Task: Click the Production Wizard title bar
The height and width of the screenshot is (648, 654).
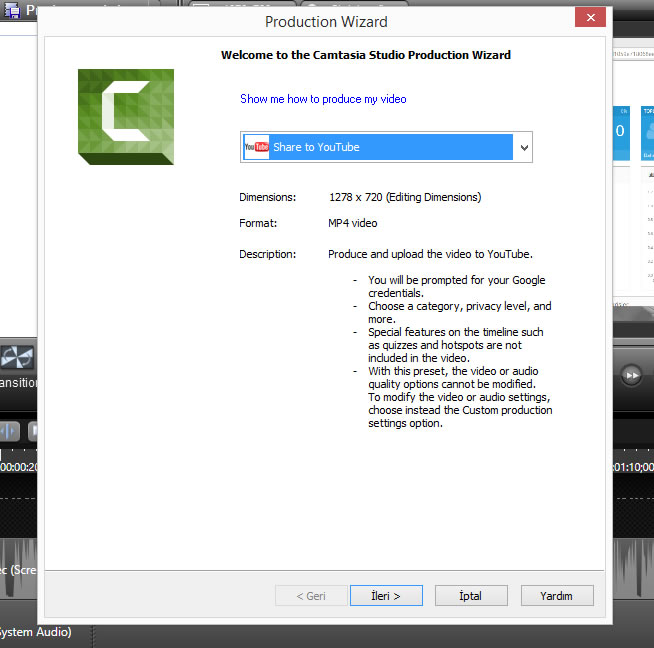Action: 326,22
